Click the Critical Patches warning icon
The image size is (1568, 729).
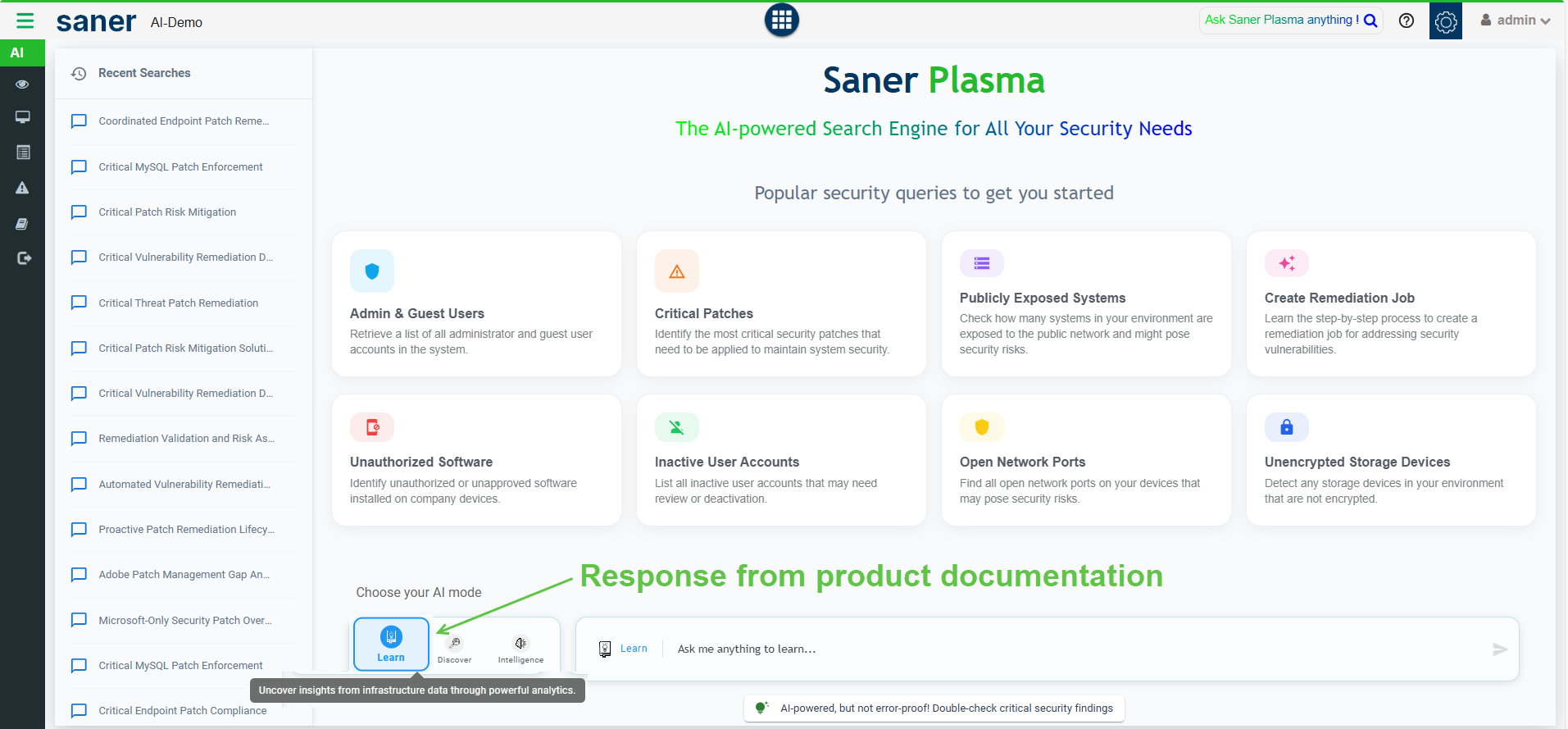point(677,271)
